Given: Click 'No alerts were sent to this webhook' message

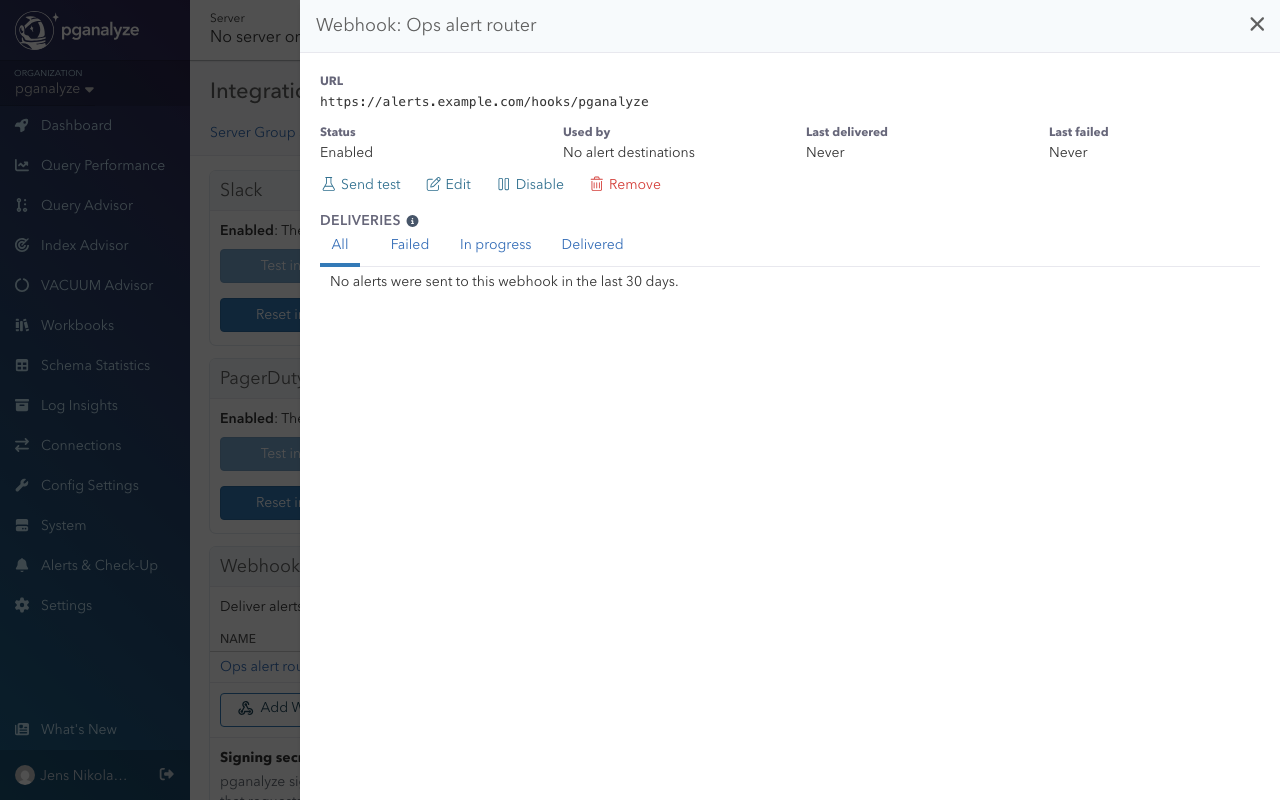Looking at the screenshot, I should click(x=504, y=282).
